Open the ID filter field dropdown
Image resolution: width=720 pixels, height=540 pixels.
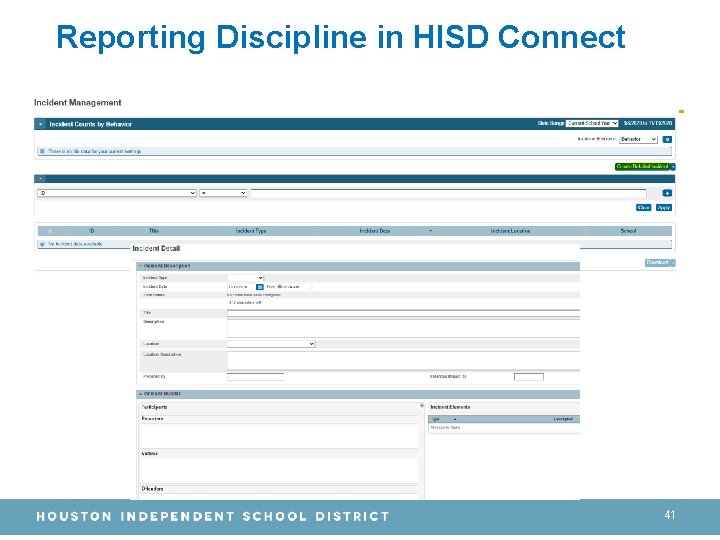tap(117, 193)
